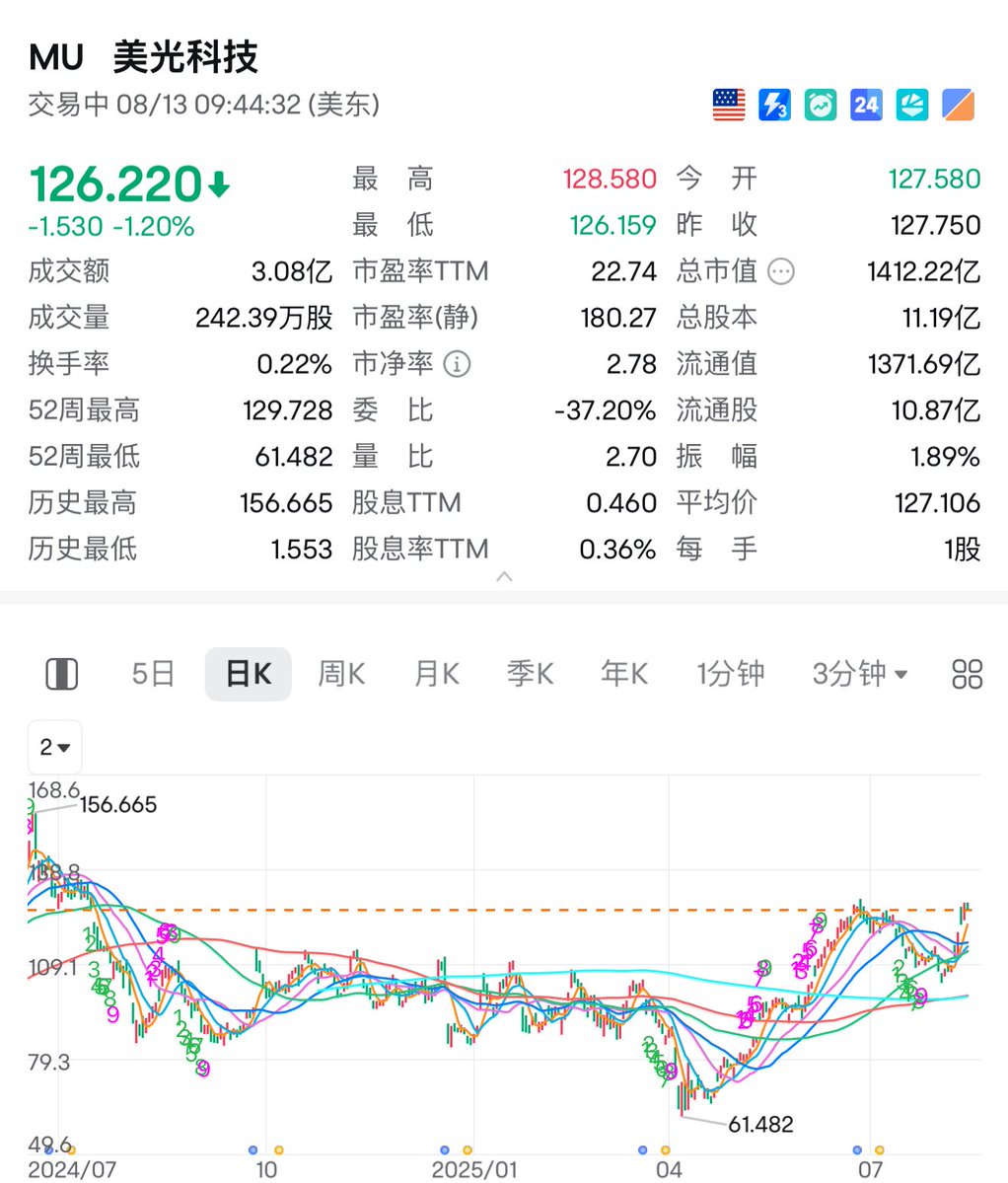Tap the 委比 value -37.20%

coord(606,410)
